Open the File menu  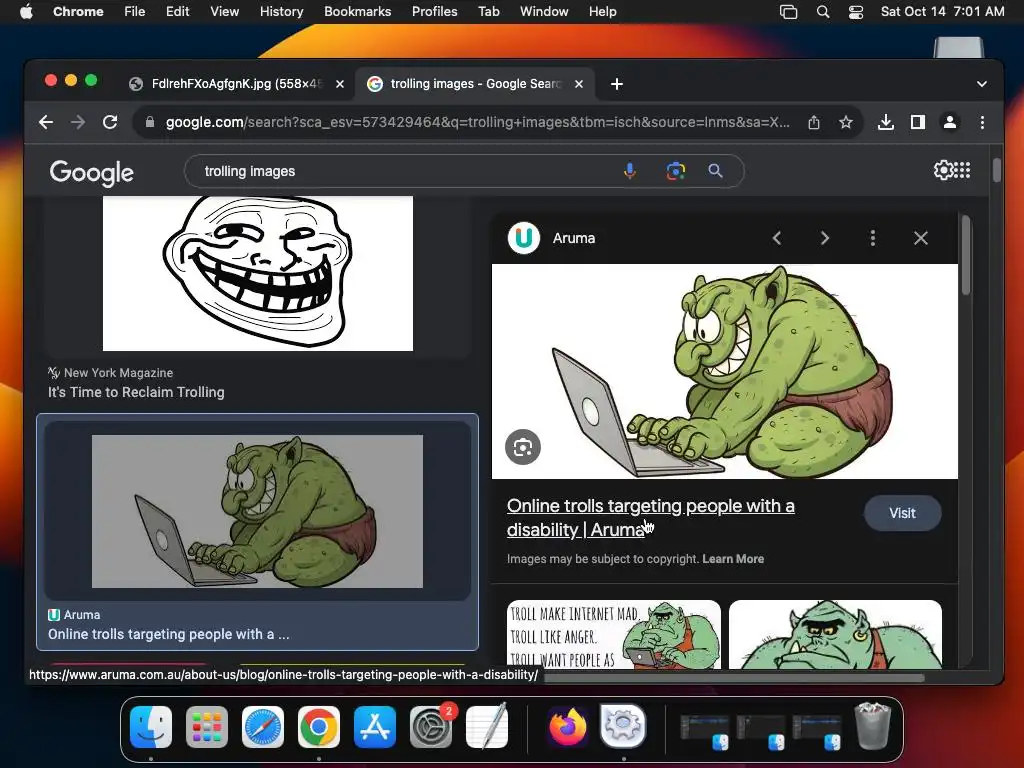coord(135,12)
